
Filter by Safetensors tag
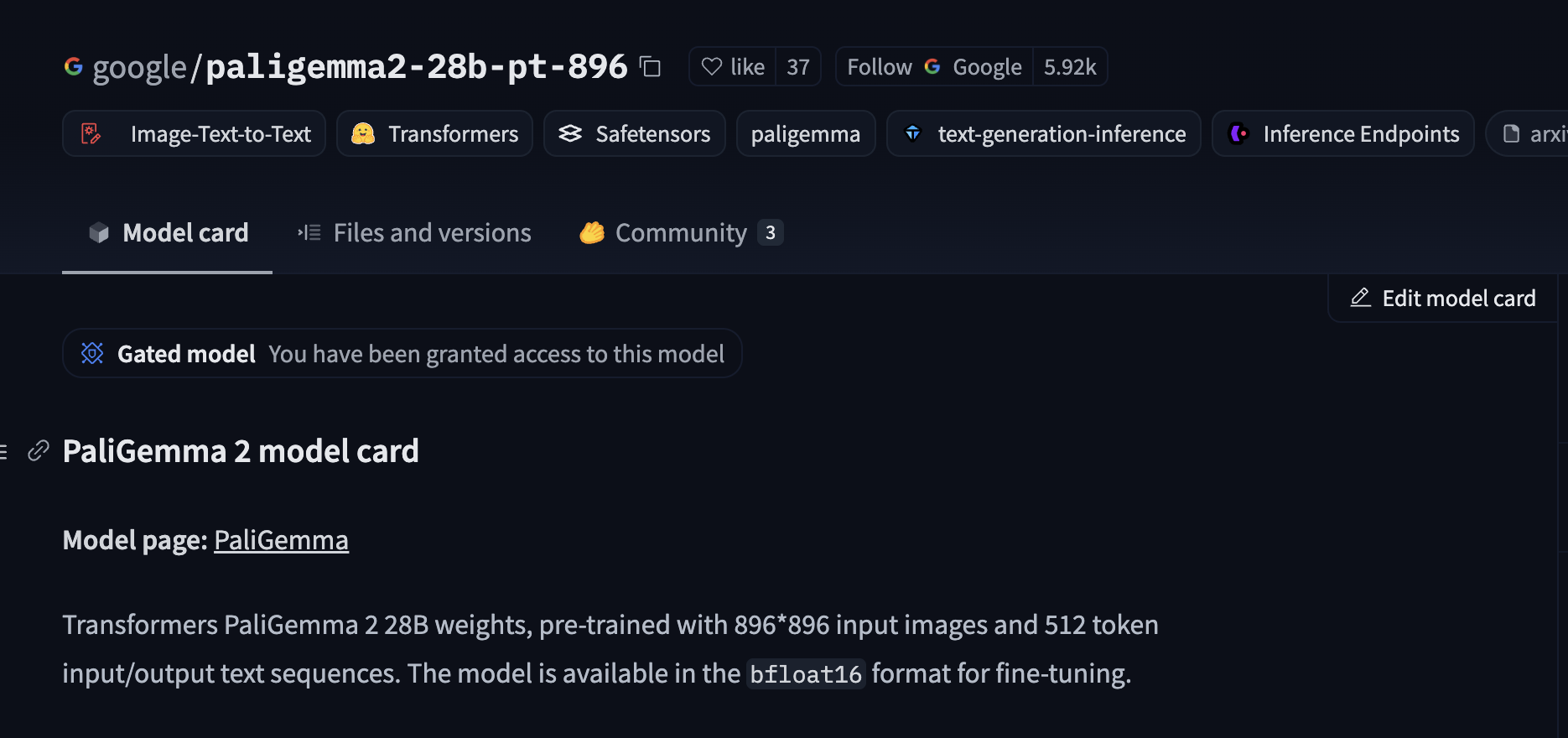[635, 134]
